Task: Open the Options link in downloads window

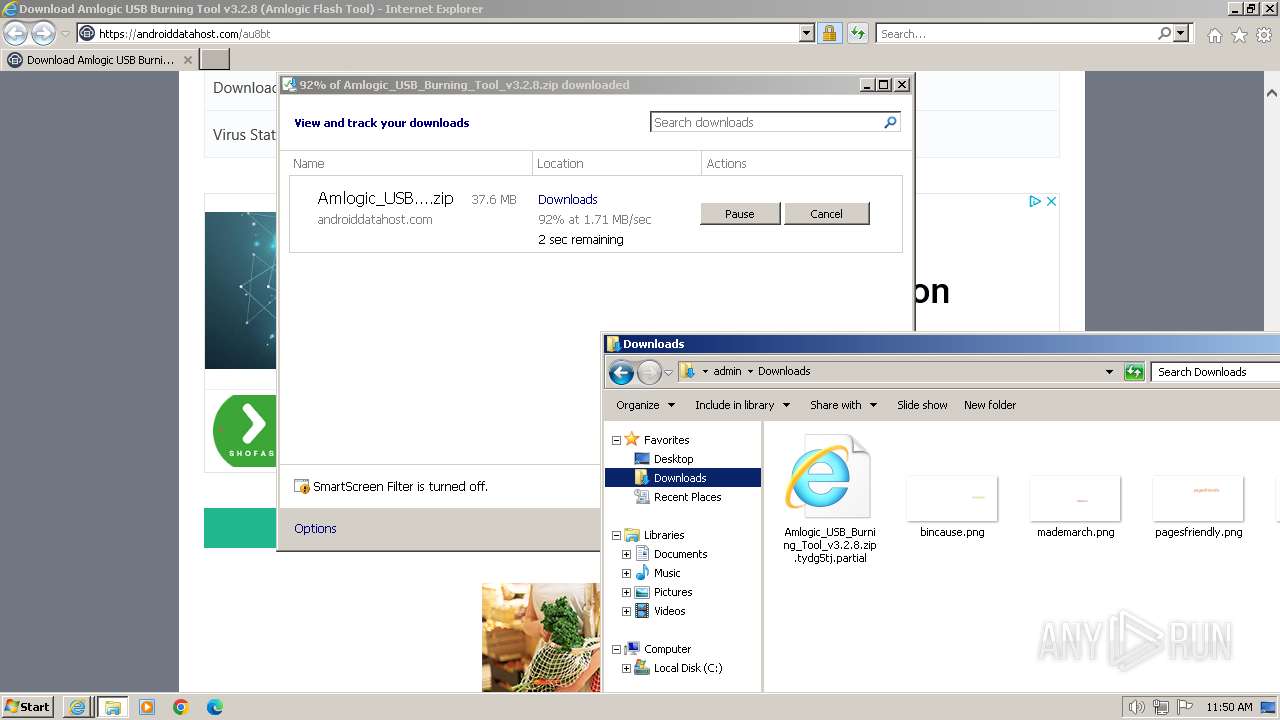Action: [315, 528]
